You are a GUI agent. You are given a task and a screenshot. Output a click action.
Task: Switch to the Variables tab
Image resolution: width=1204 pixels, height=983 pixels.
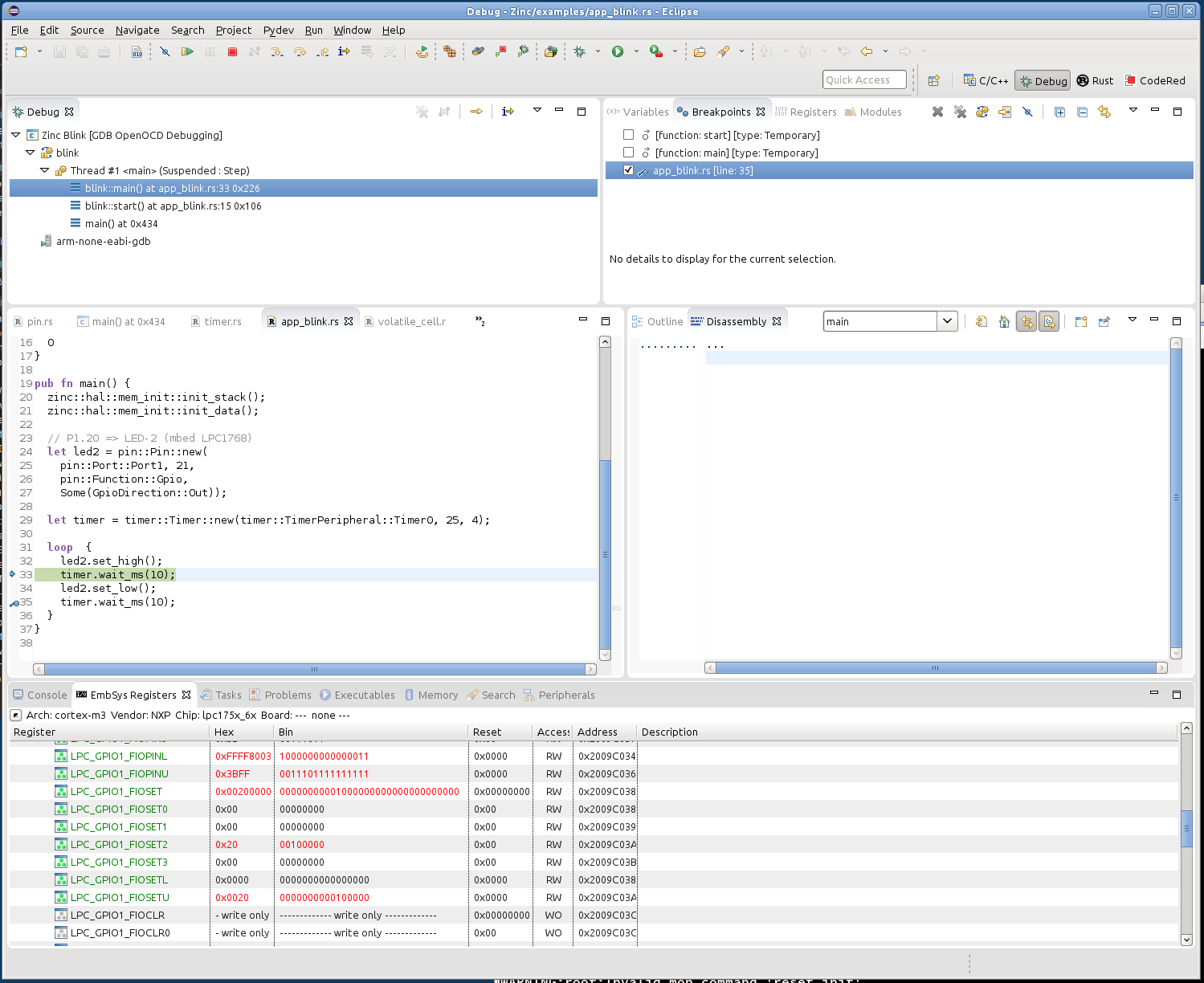point(639,112)
